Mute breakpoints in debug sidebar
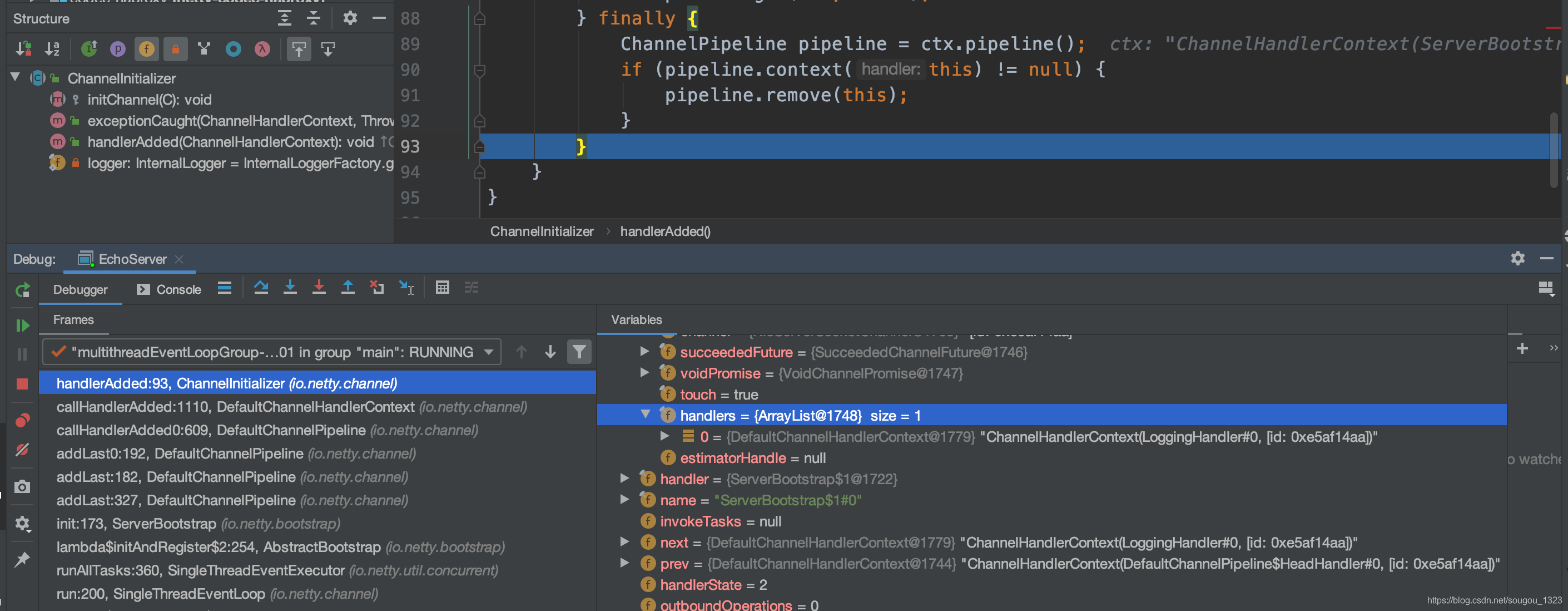 click(x=23, y=450)
